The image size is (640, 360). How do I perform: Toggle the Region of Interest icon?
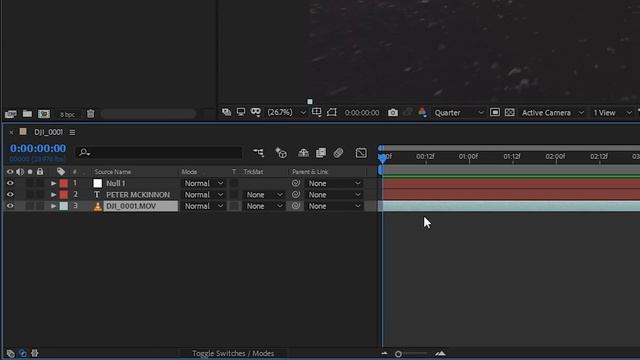point(331,112)
